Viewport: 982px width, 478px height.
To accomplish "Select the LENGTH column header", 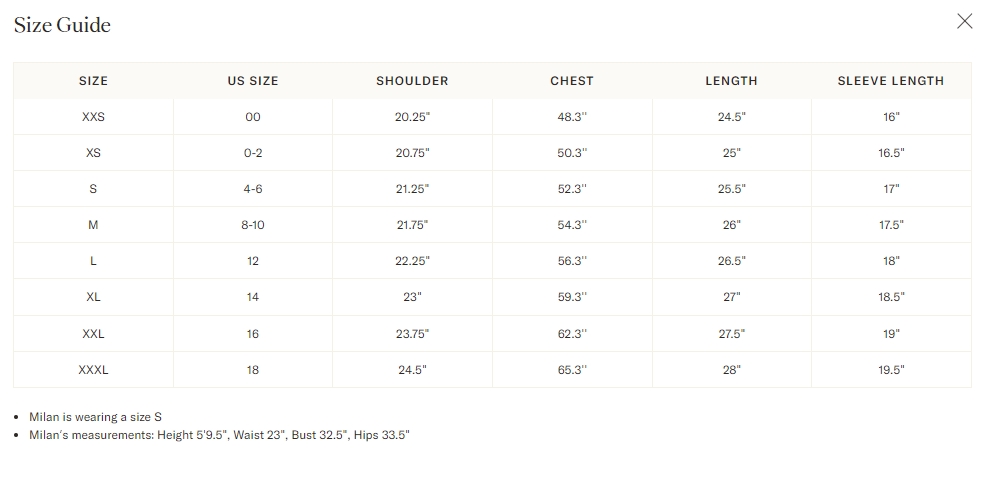I will (x=731, y=81).
